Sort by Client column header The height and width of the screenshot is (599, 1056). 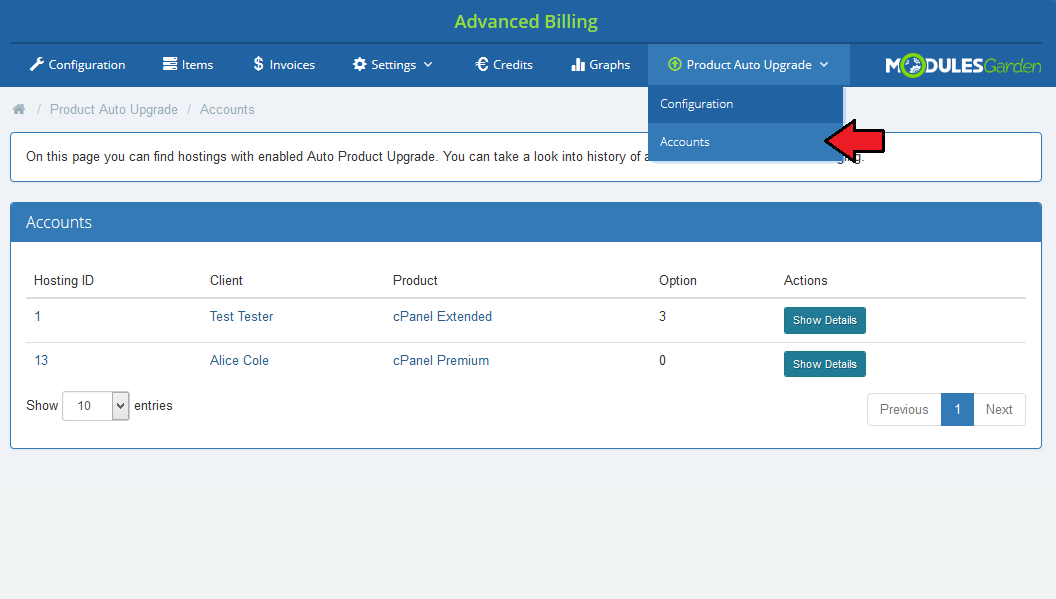226,280
